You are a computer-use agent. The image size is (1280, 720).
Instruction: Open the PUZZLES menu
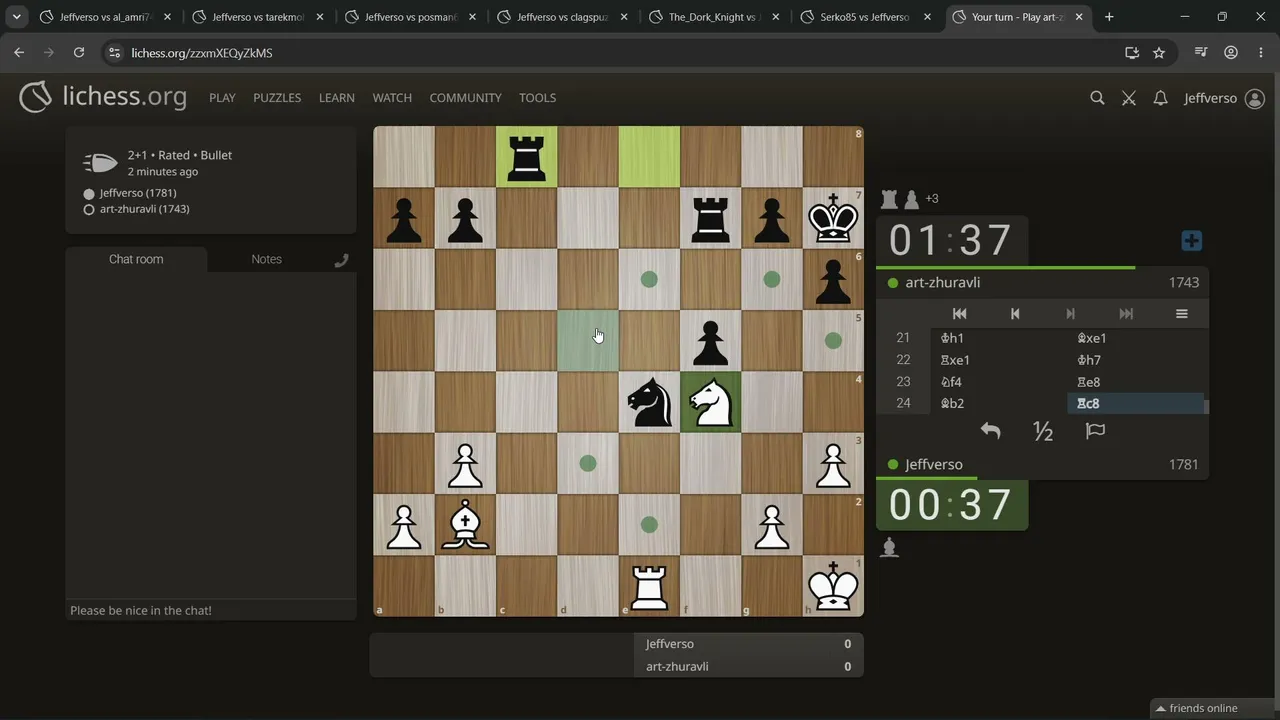(277, 98)
